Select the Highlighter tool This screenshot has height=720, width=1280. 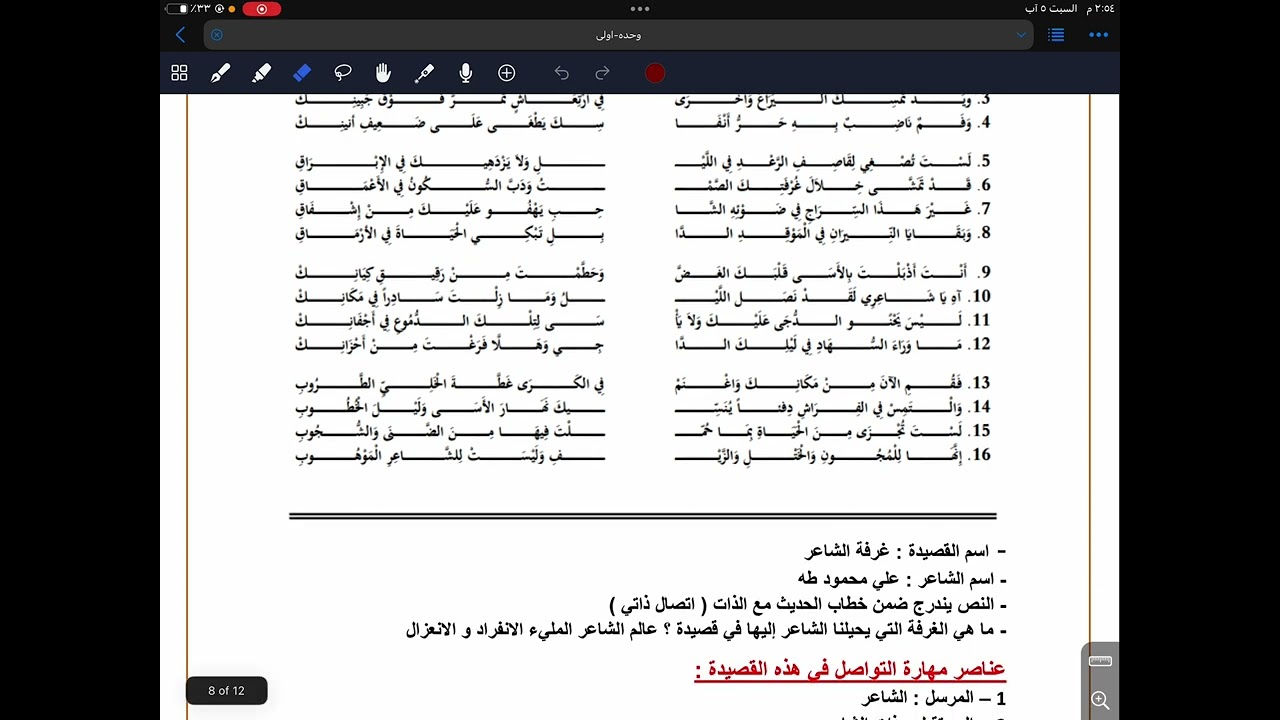coord(261,73)
